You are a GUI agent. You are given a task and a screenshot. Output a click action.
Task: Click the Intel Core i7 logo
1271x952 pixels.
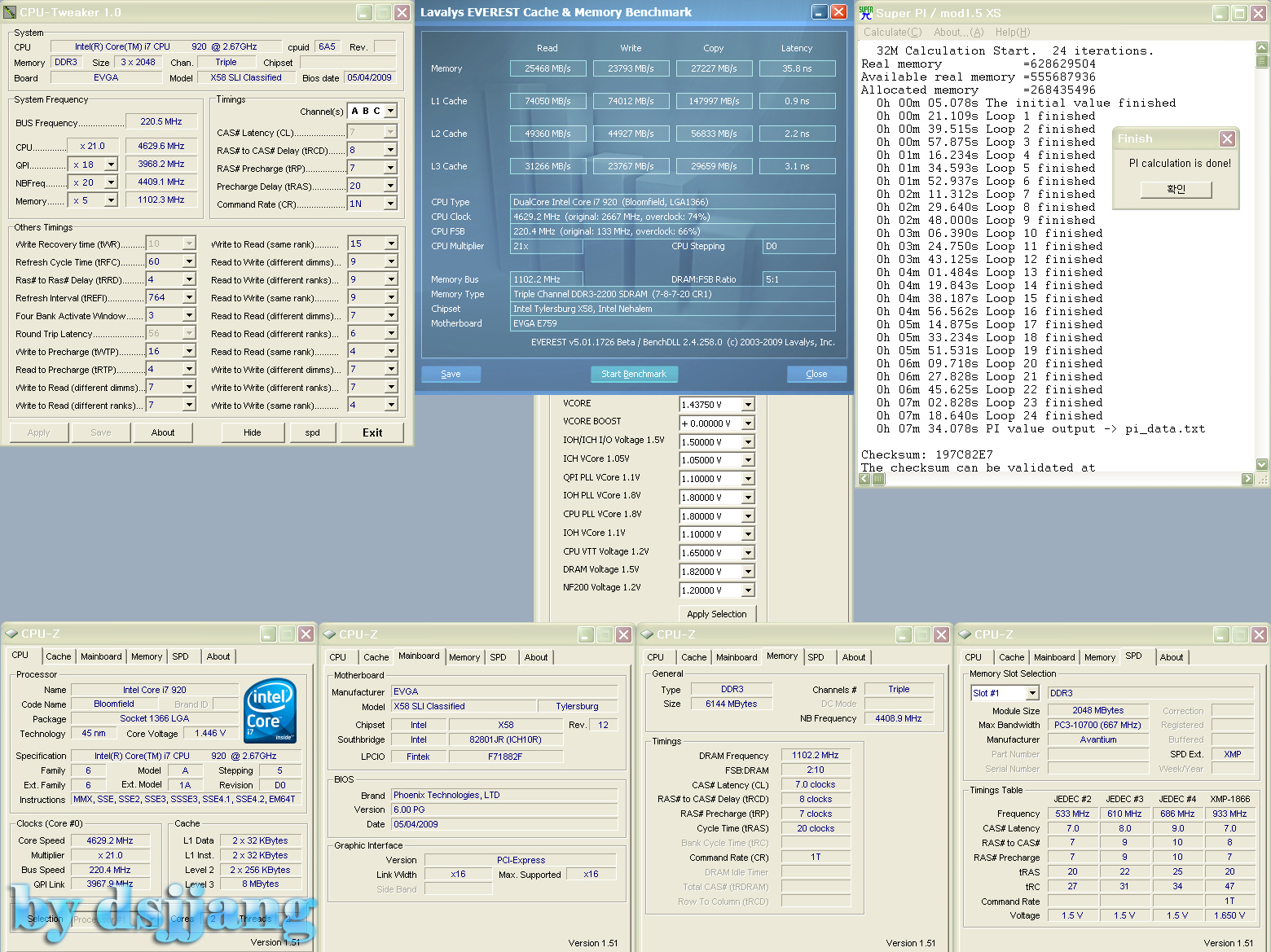pos(270,711)
